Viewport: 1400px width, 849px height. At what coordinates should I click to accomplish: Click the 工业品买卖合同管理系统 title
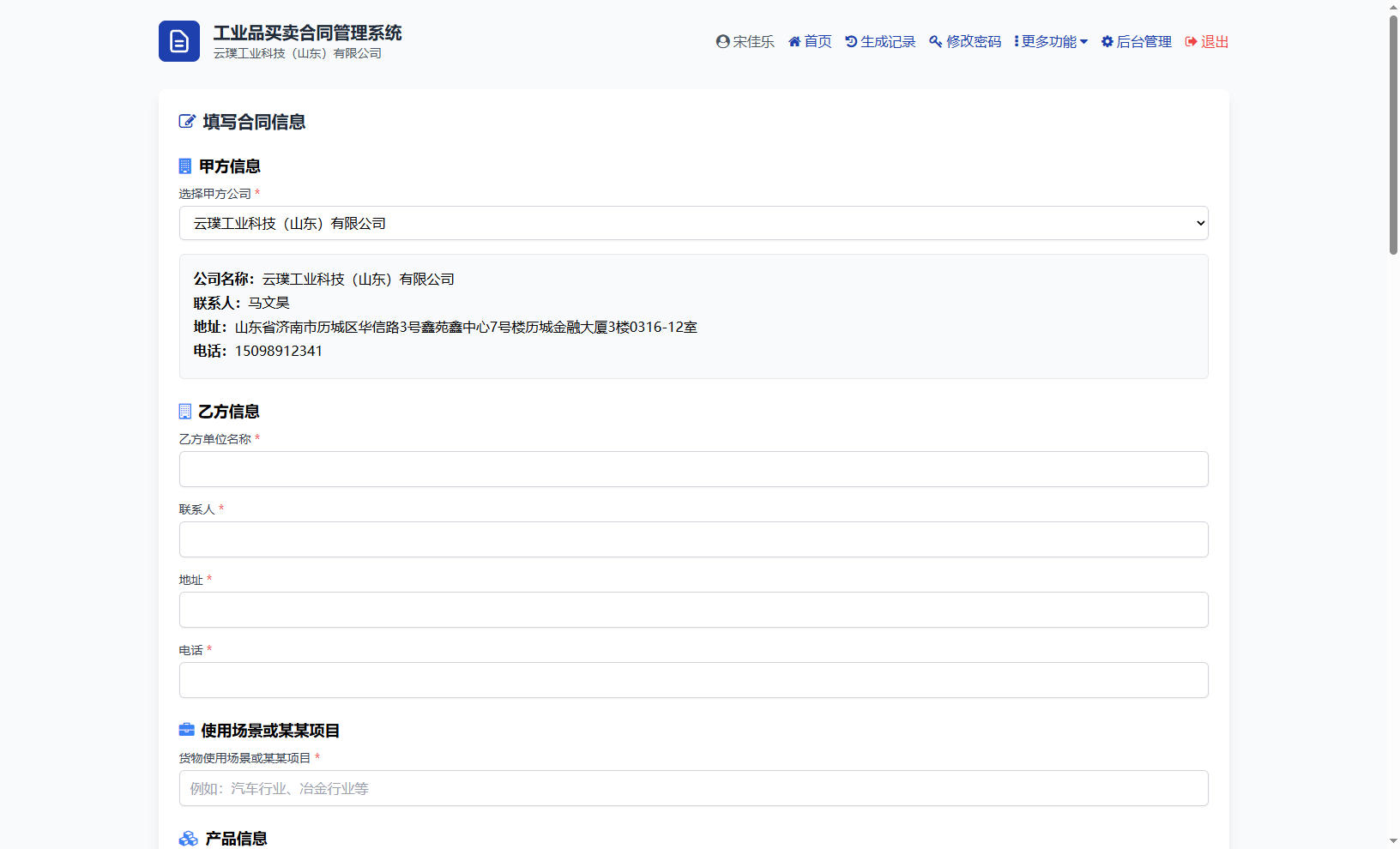click(x=307, y=33)
